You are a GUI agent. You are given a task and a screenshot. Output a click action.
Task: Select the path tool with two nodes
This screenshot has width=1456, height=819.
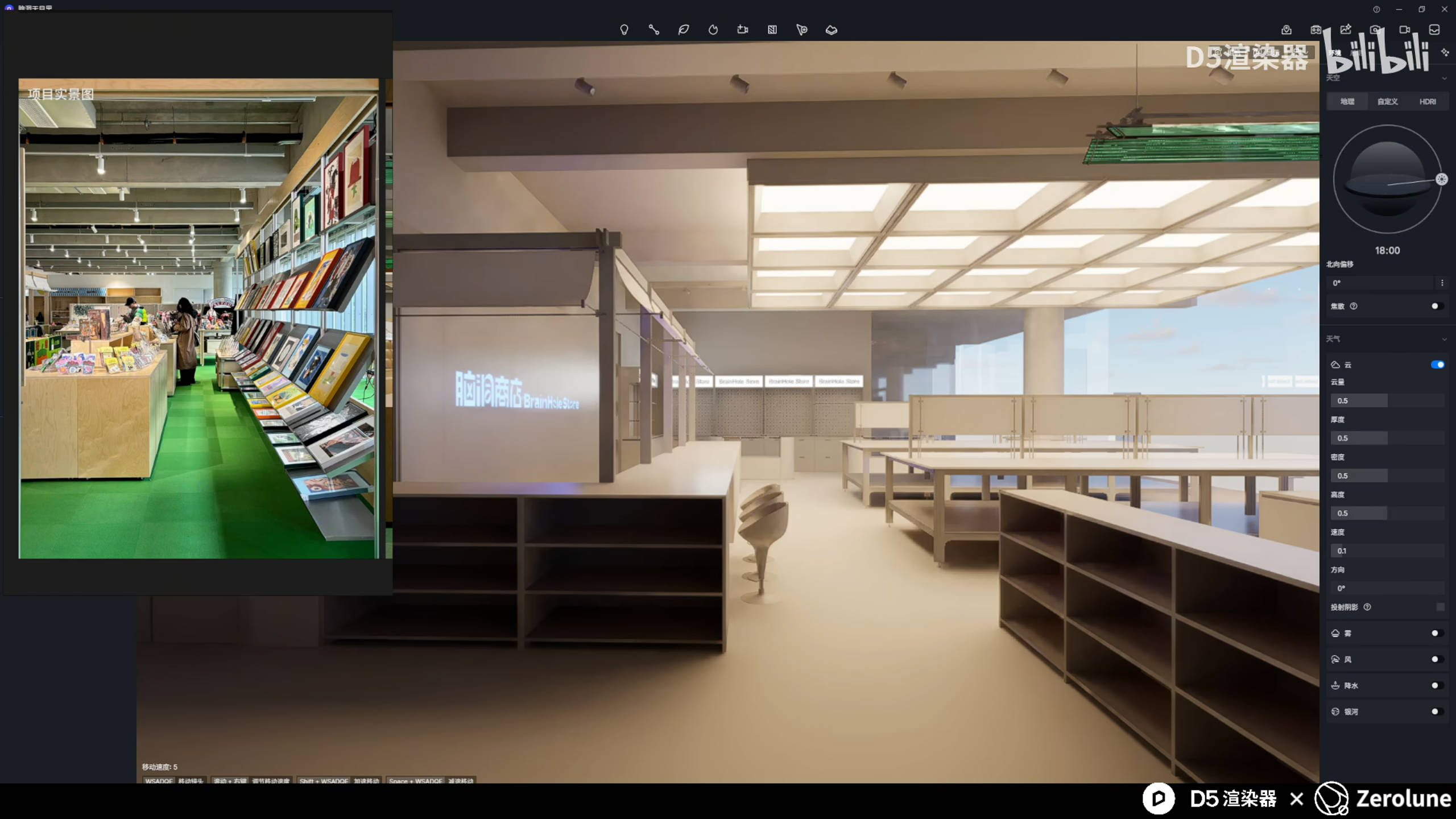[x=653, y=30]
